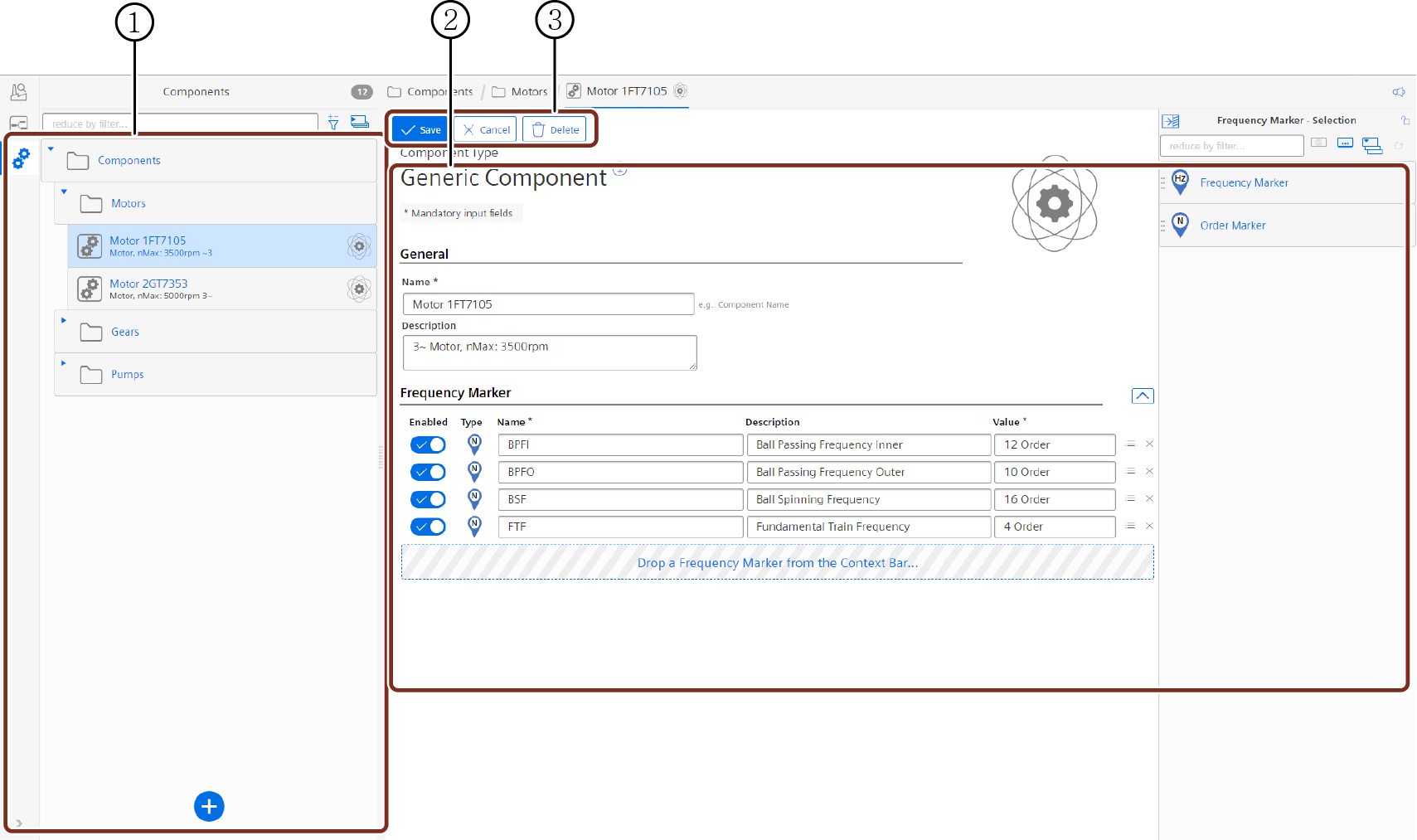Open the blue gears components sidebar icon
Image resolution: width=1417 pixels, height=840 pixels.
click(x=21, y=158)
